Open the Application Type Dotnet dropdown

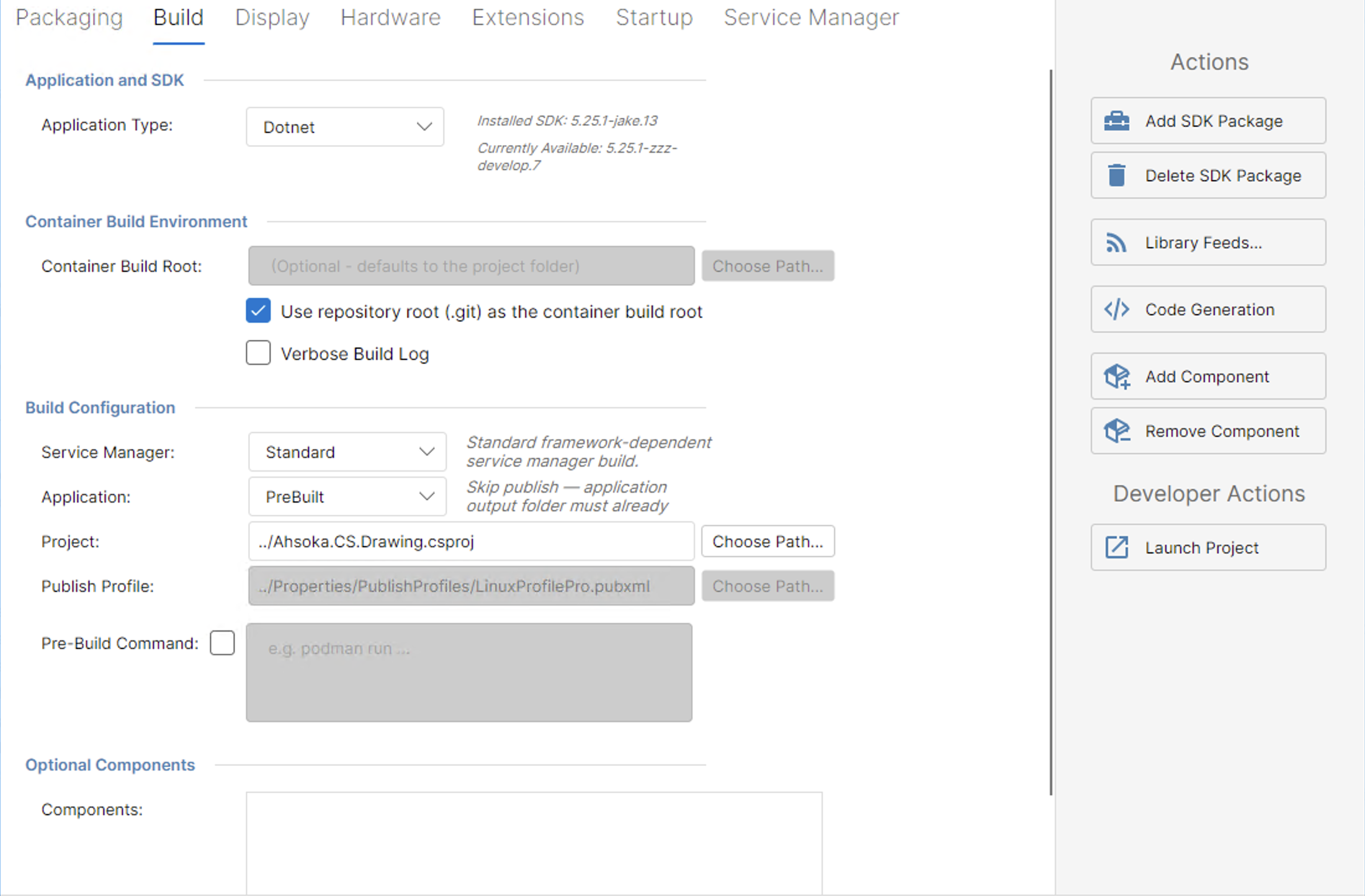pos(345,127)
